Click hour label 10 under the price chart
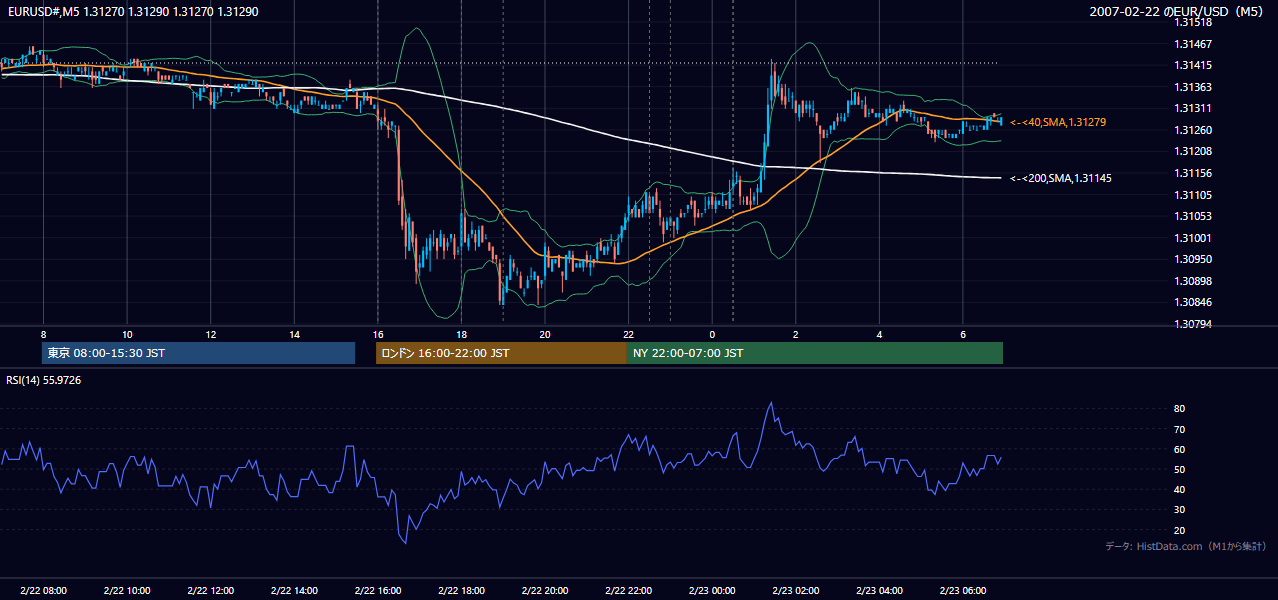1278x600 pixels. coord(127,333)
